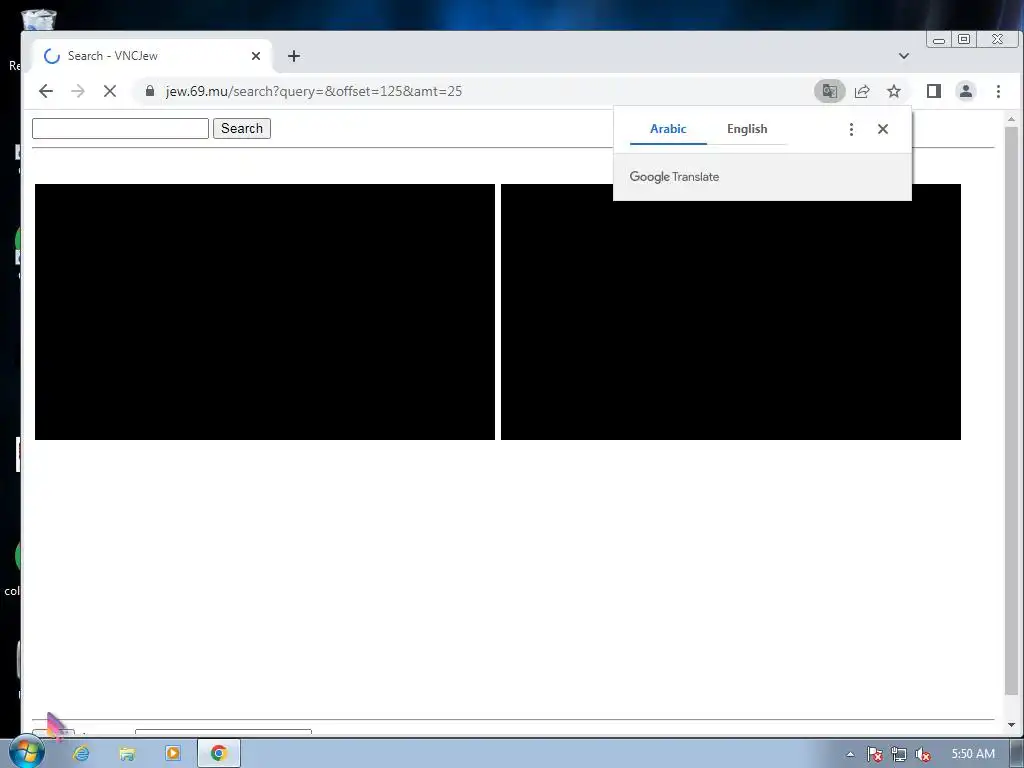Open the left black thumbnail result
The width and height of the screenshot is (1024, 768).
(264, 312)
